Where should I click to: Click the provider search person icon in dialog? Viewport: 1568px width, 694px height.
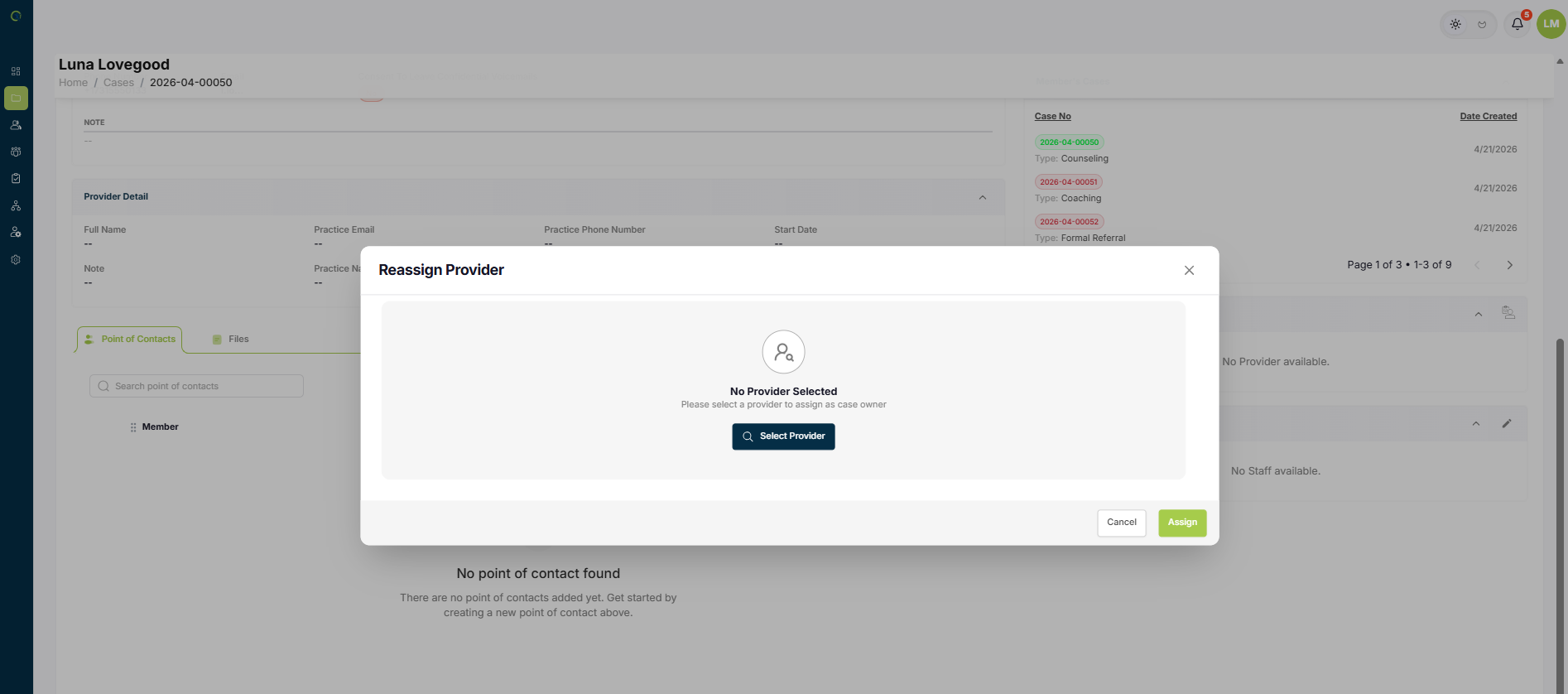coord(783,352)
